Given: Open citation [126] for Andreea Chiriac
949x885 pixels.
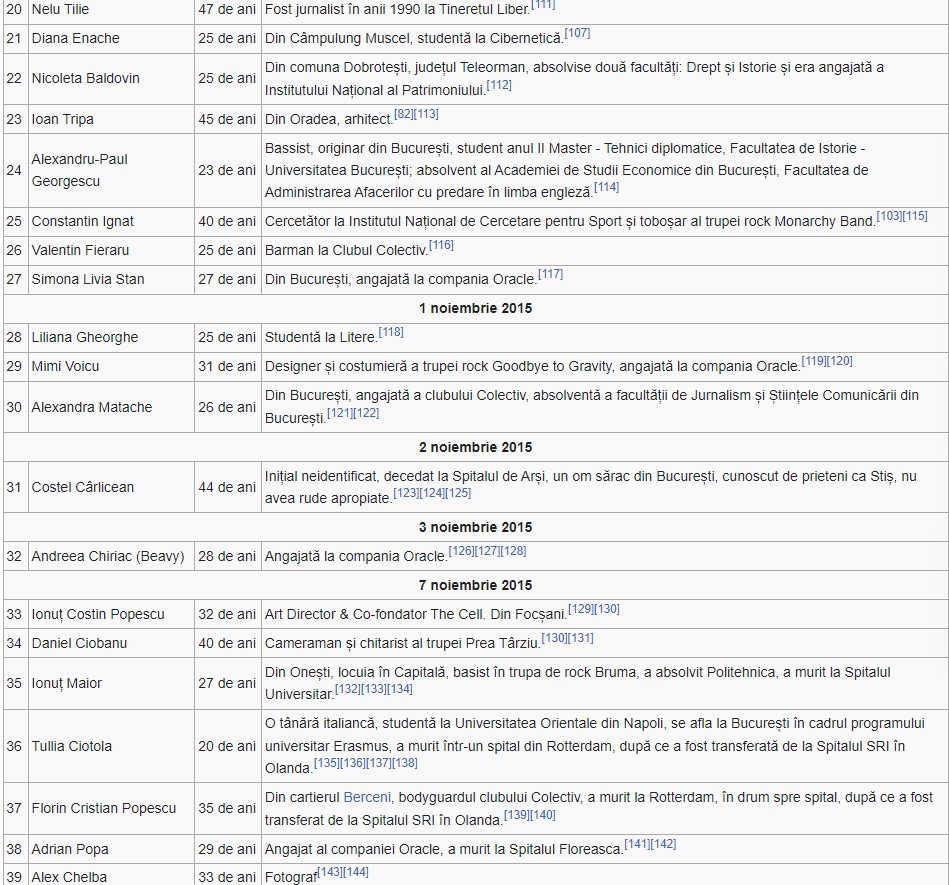Looking at the screenshot, I should click(461, 551).
